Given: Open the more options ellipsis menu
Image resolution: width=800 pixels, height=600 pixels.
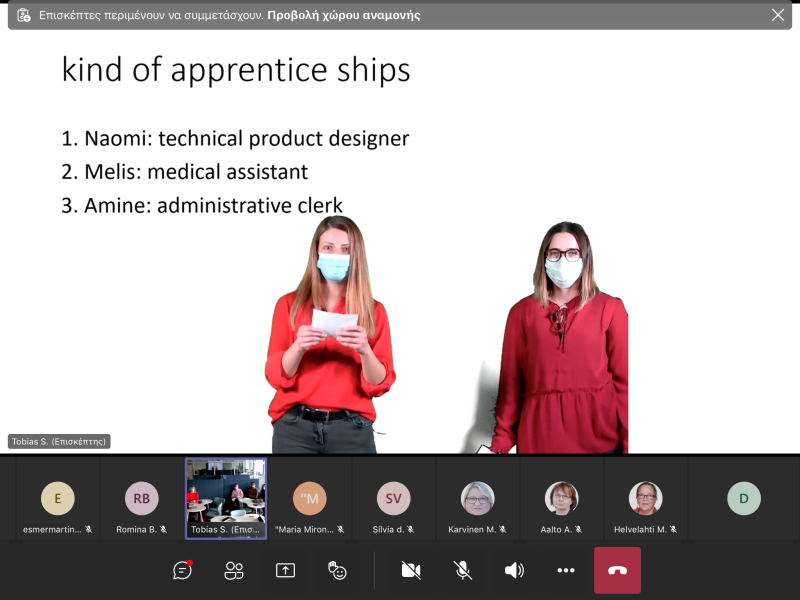Looking at the screenshot, I should point(566,570).
